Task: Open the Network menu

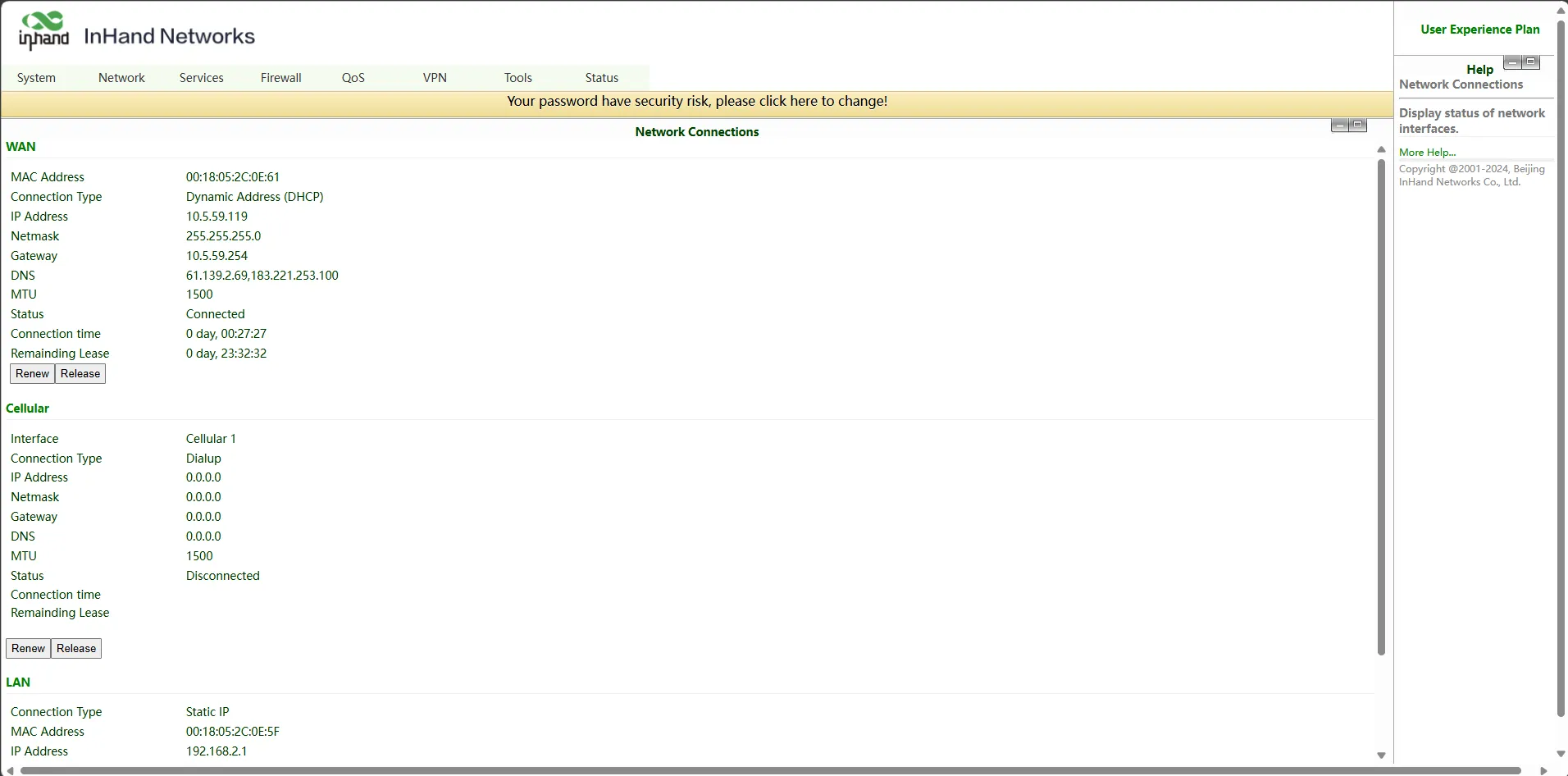Action: tap(121, 78)
